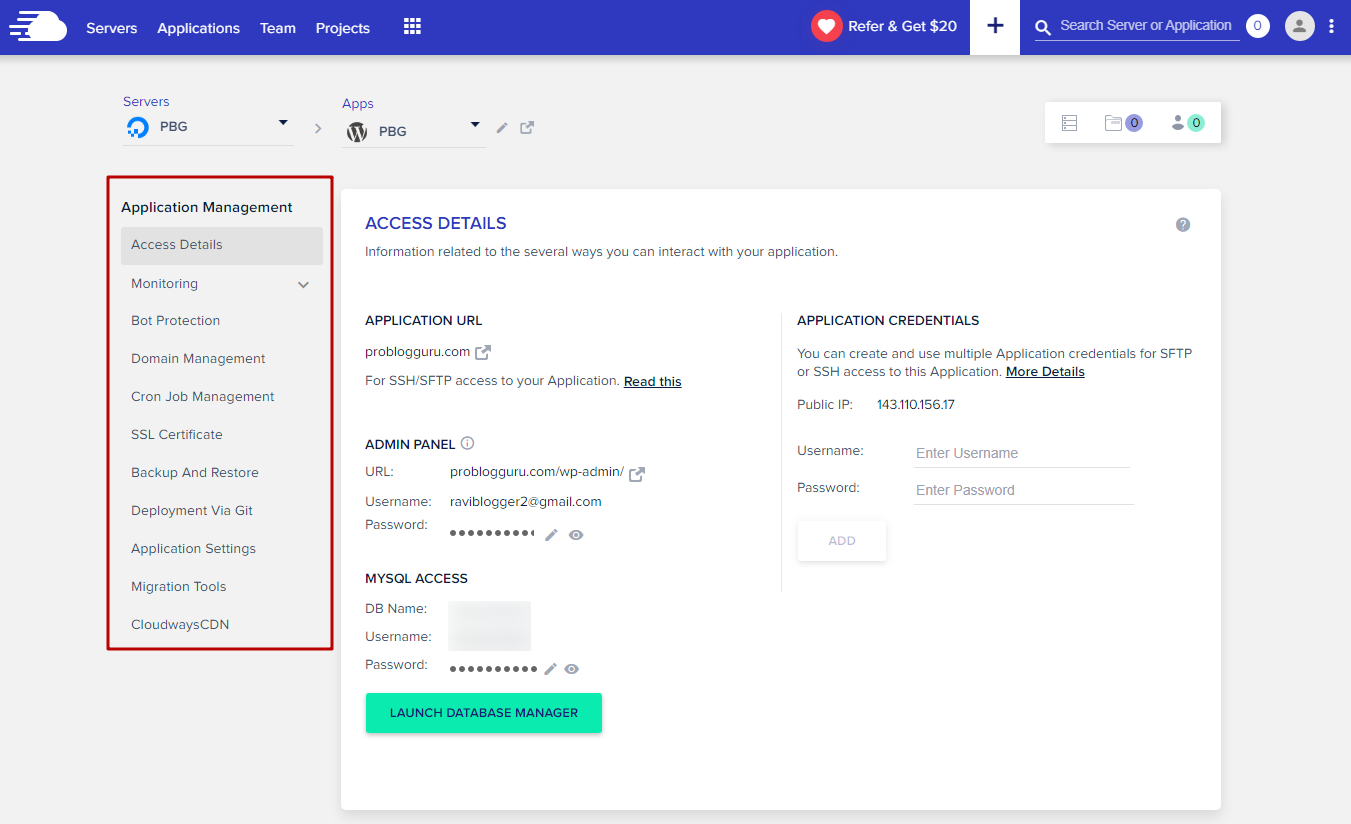
Task: Open the apps grid icon in top bar
Action: coord(411,27)
